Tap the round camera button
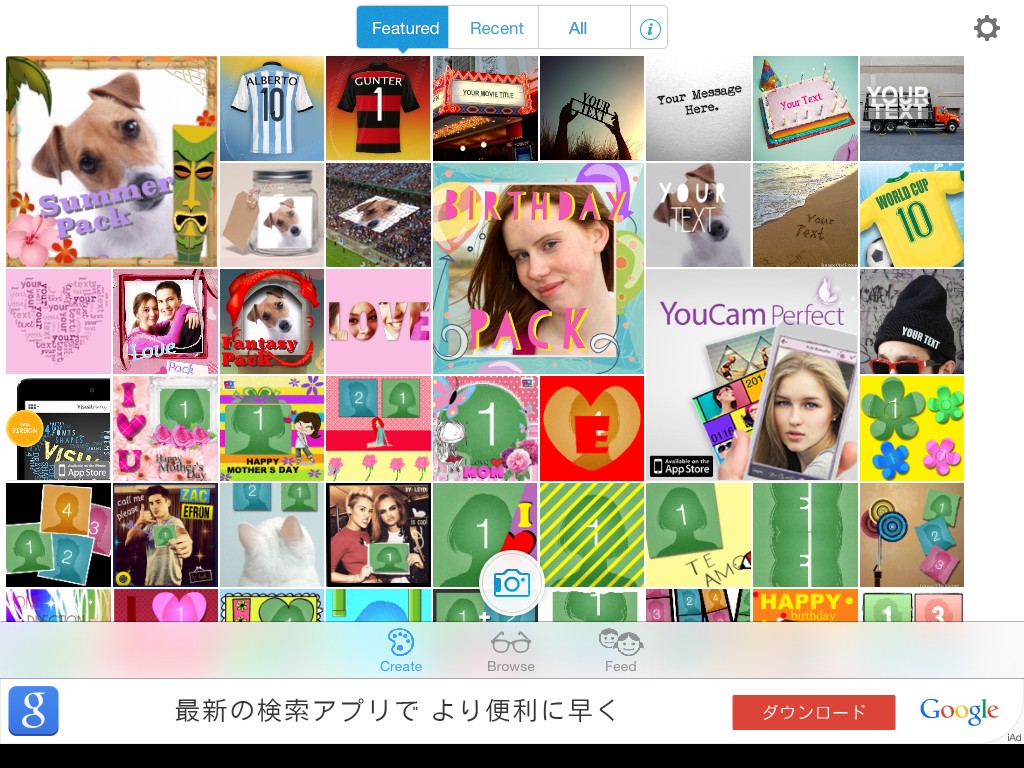 point(511,583)
